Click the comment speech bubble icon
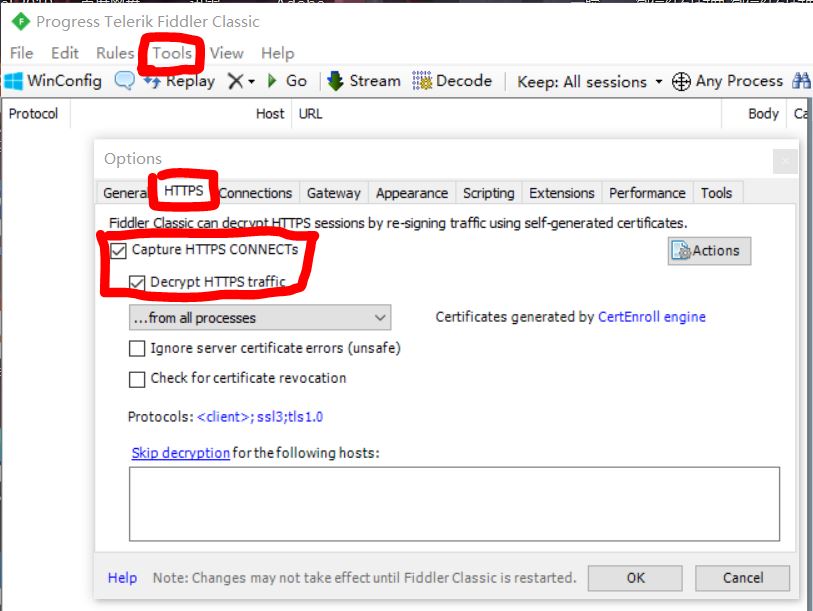 124,81
